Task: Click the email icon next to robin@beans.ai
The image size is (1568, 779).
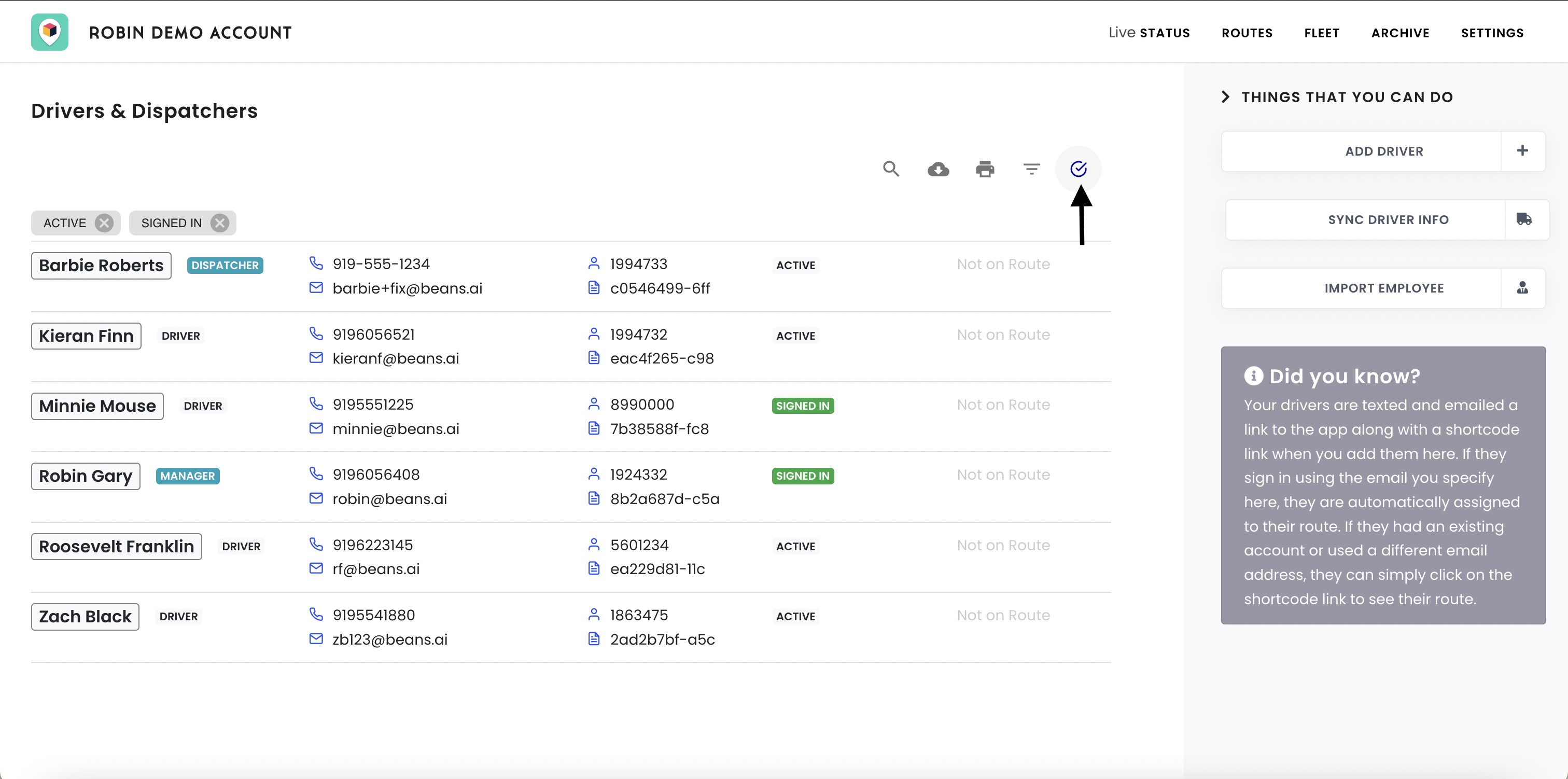Action: tap(316, 498)
